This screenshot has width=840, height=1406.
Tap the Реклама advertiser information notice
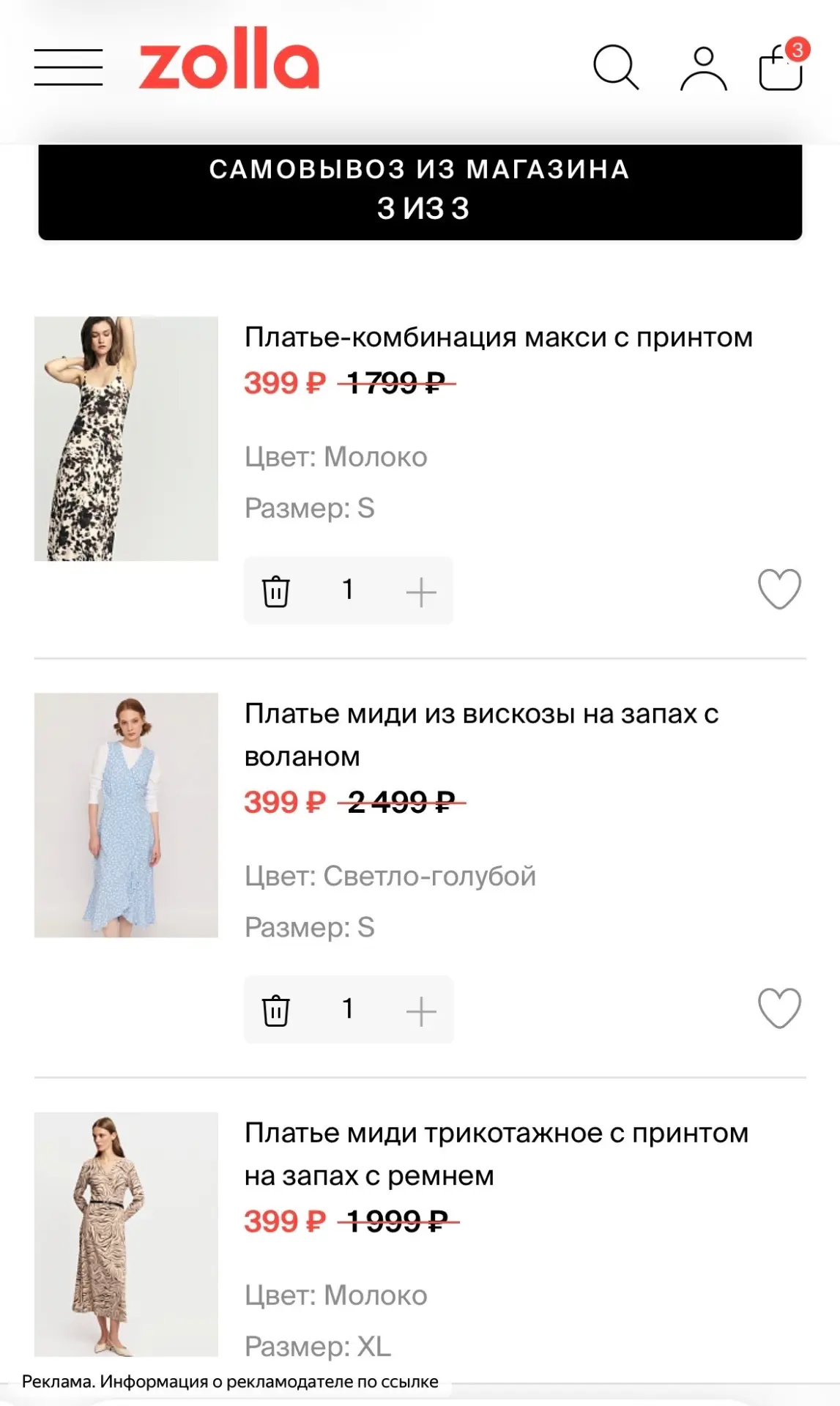(230, 1382)
